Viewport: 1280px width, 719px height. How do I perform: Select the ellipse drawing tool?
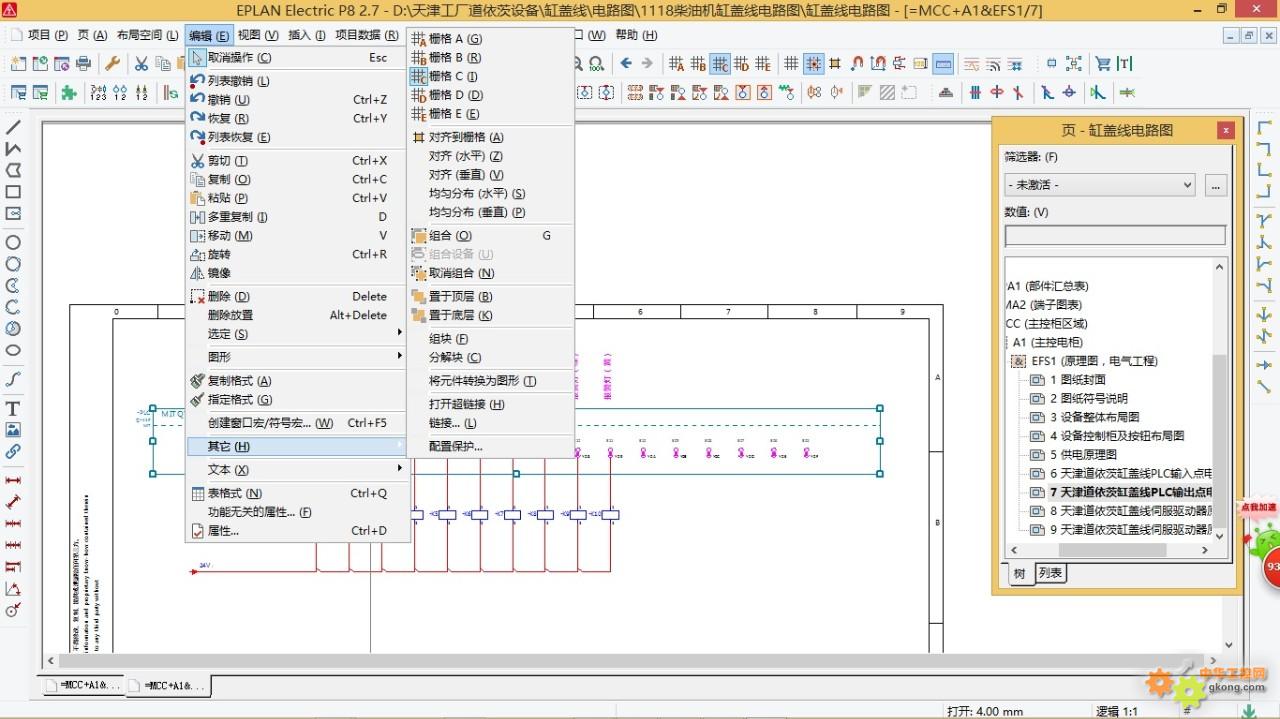14,350
